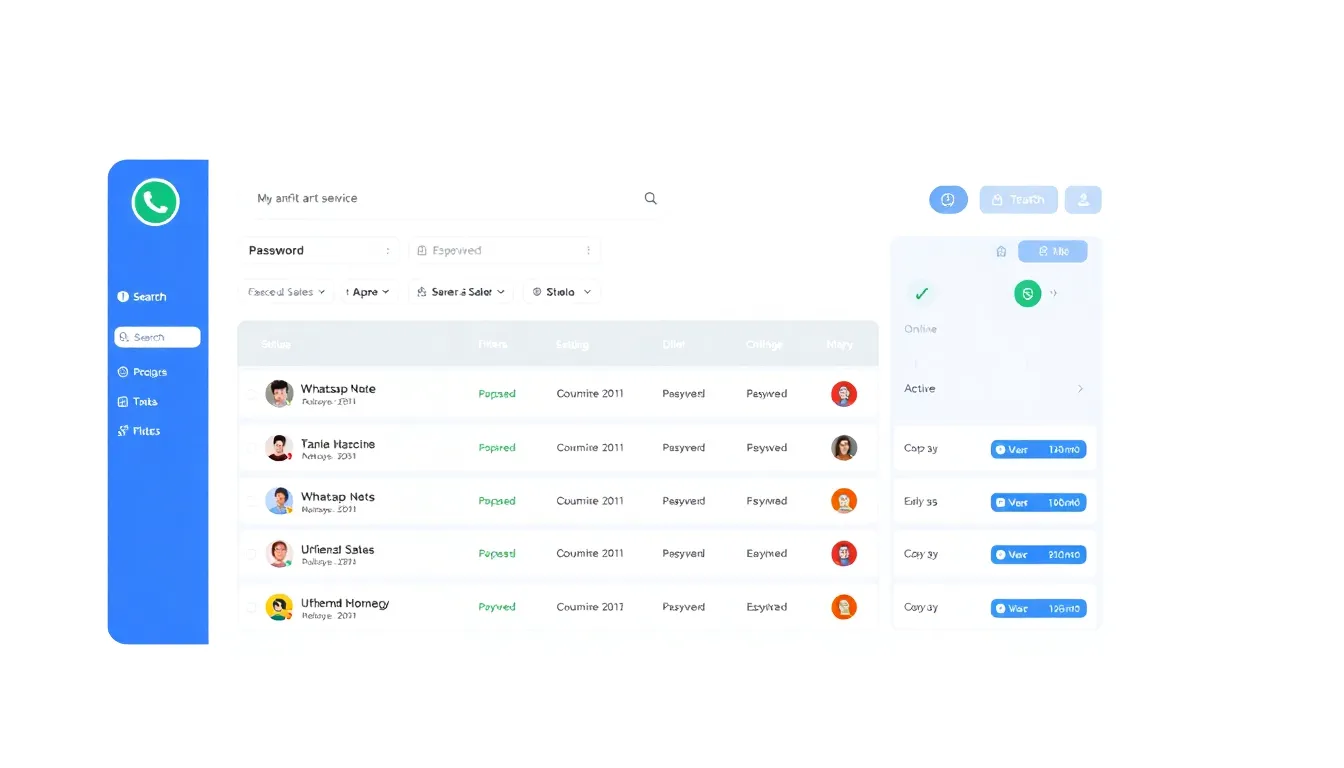Click the green checkmark icon above Online

(921, 293)
